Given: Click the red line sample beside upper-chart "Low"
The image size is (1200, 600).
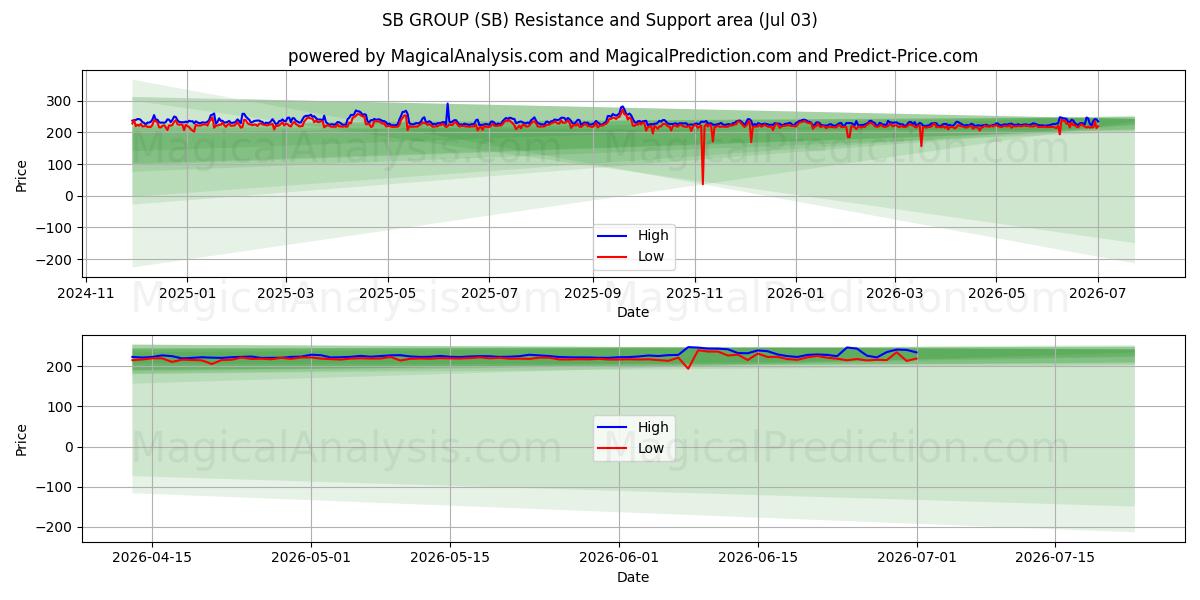Looking at the screenshot, I should tap(613, 257).
